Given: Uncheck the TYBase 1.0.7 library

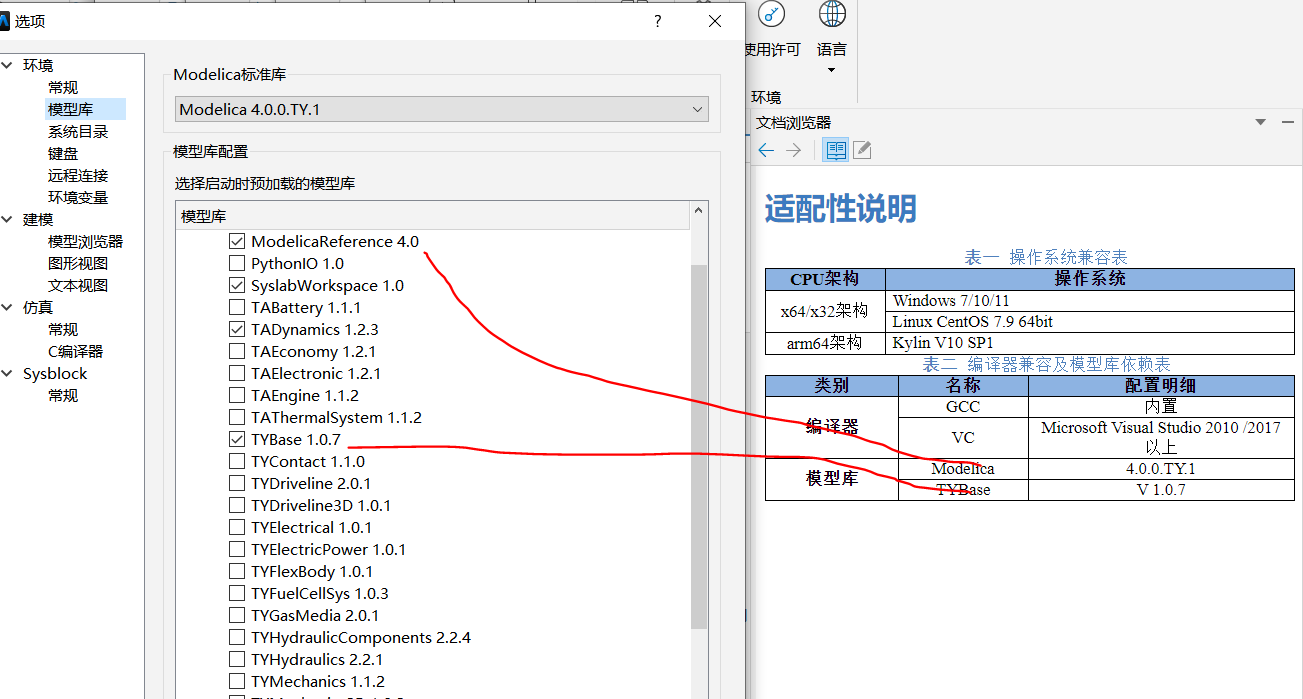Looking at the screenshot, I should point(237,439).
